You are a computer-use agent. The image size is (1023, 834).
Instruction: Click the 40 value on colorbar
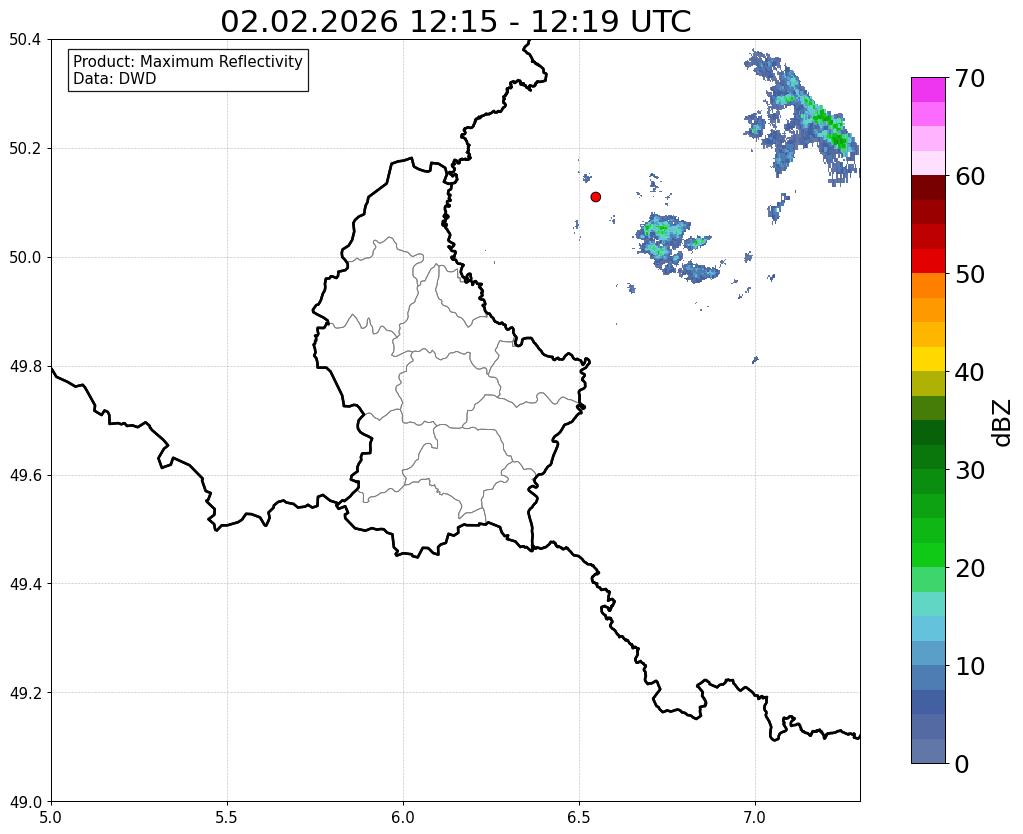(970, 372)
